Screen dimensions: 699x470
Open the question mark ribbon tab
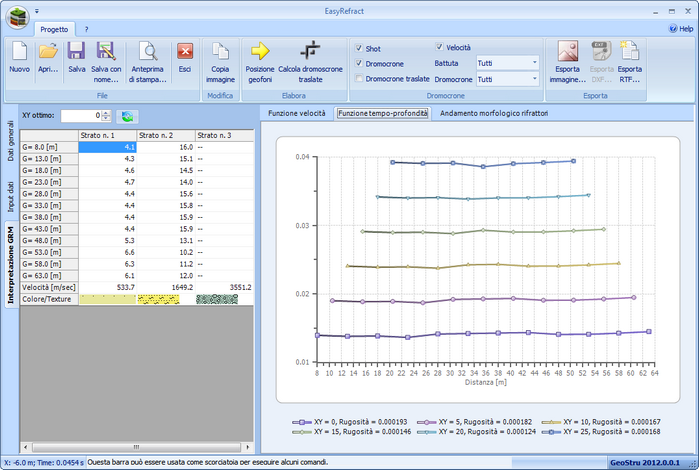(86, 29)
